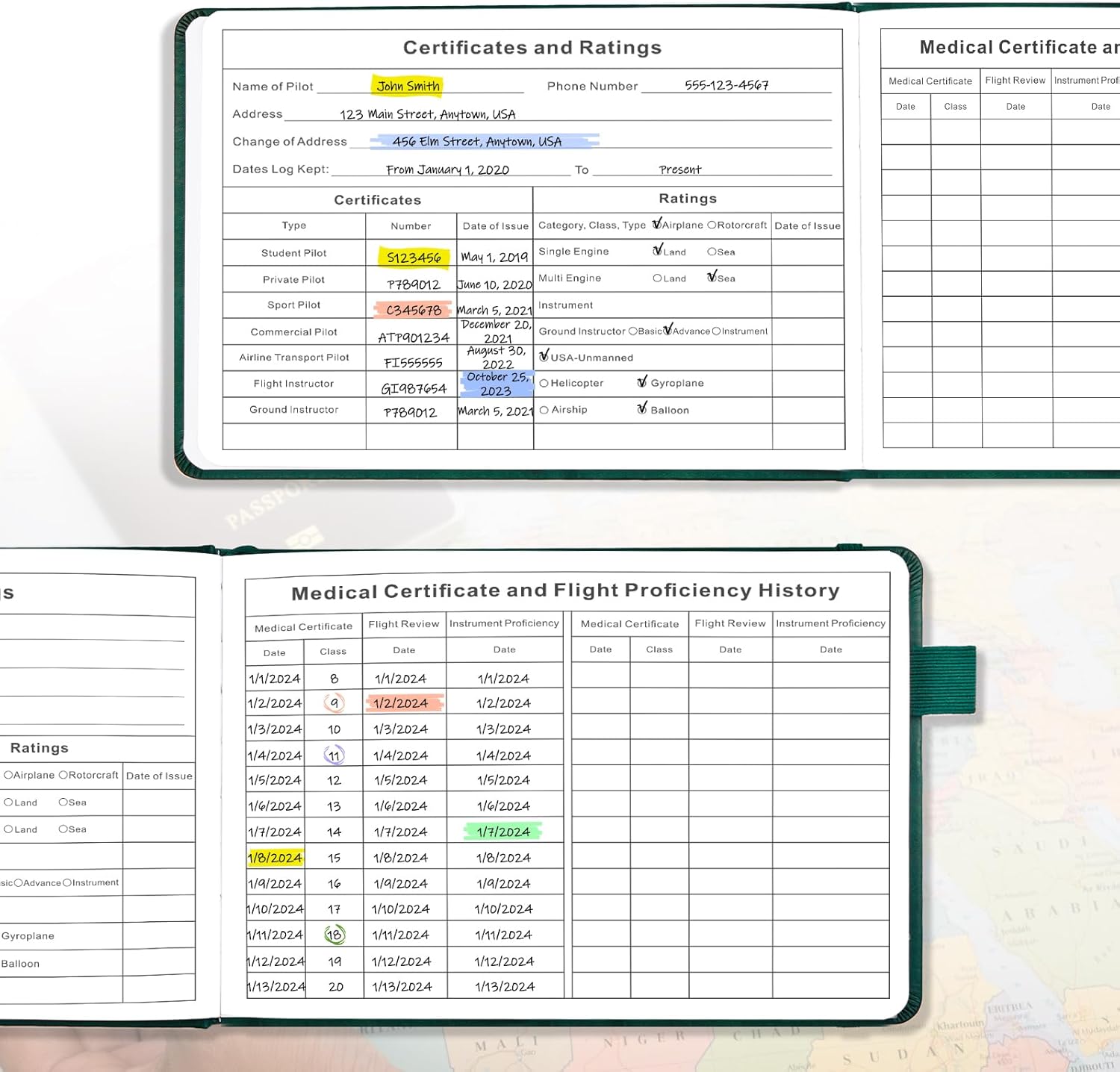Click address 123 Main Street, Anytown, USA
Viewport: 1120px width, 1072px height.
click(x=427, y=114)
